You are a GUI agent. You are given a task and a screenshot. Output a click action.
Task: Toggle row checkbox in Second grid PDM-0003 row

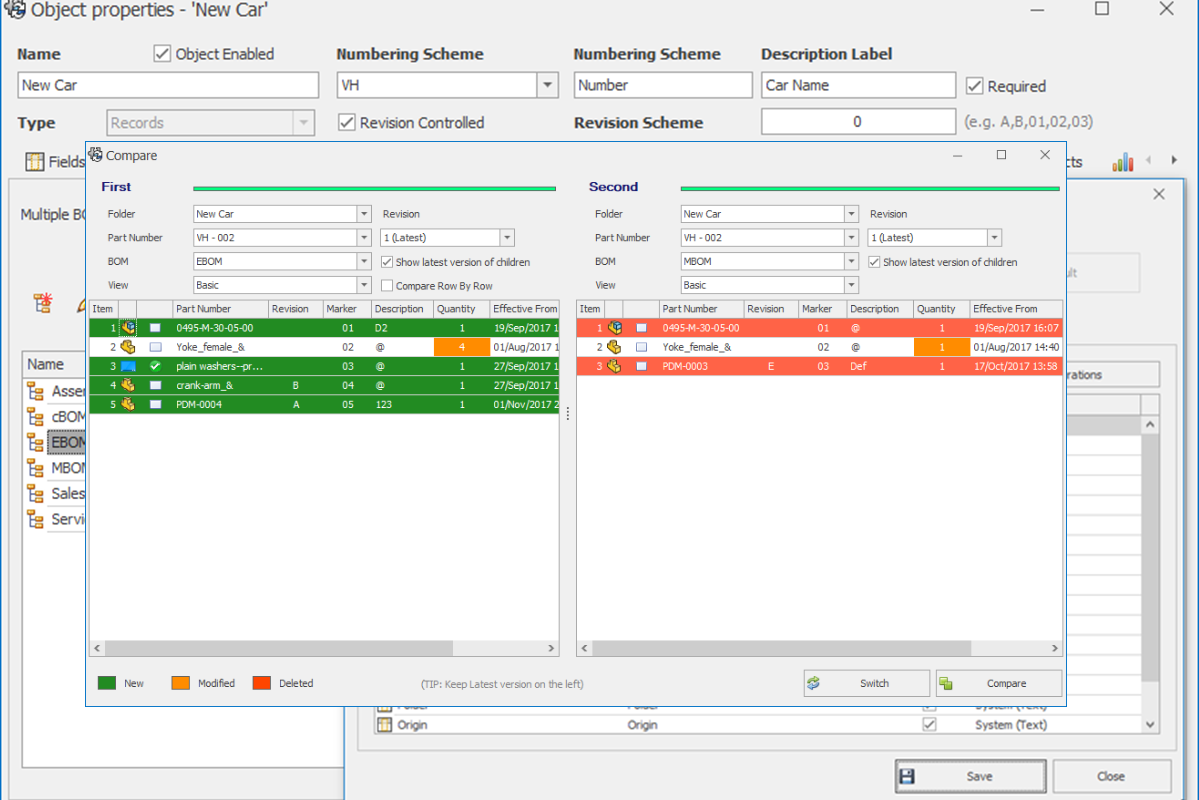(x=642, y=366)
